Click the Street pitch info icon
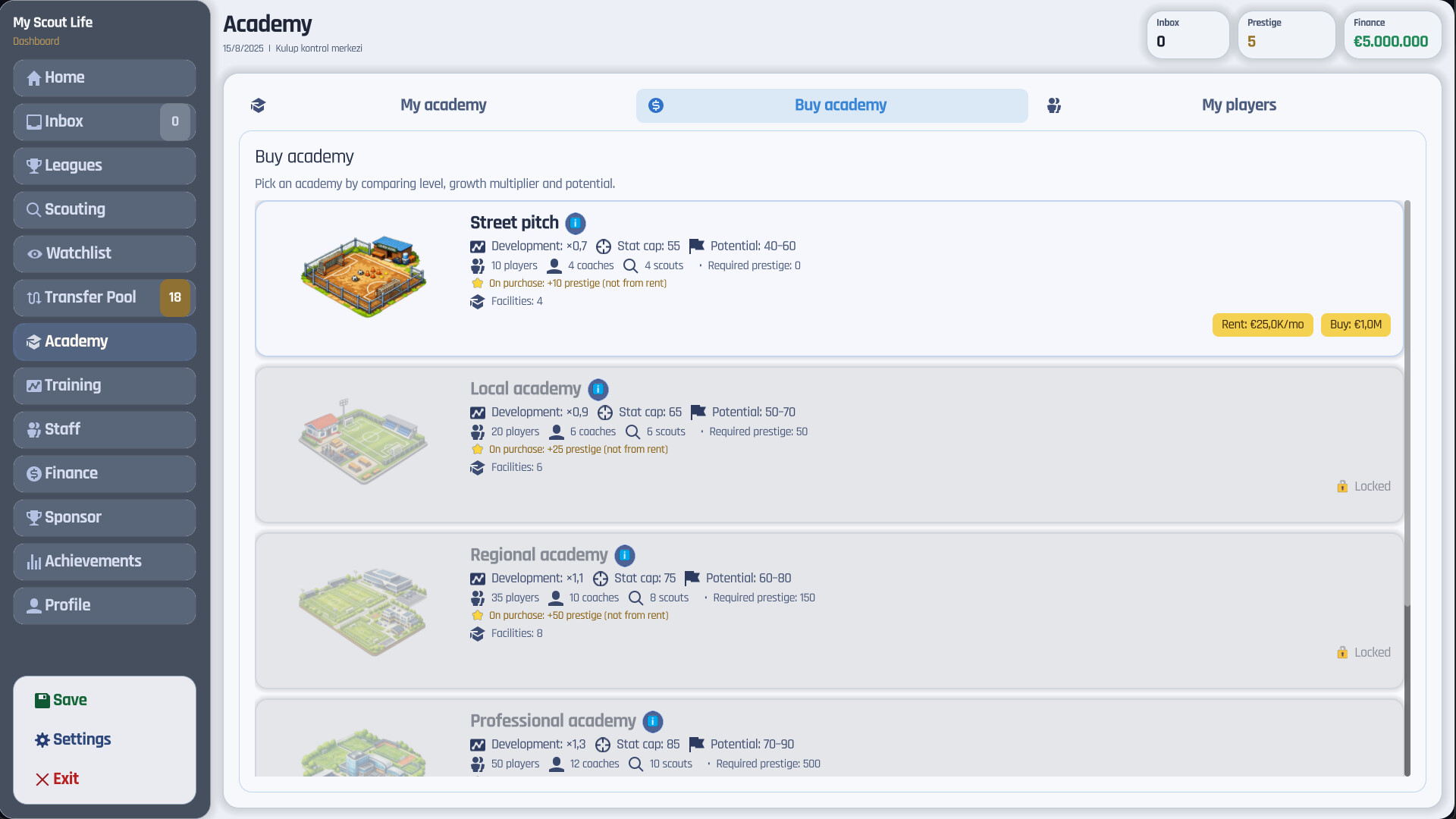This screenshot has width=1456, height=819. click(x=576, y=223)
